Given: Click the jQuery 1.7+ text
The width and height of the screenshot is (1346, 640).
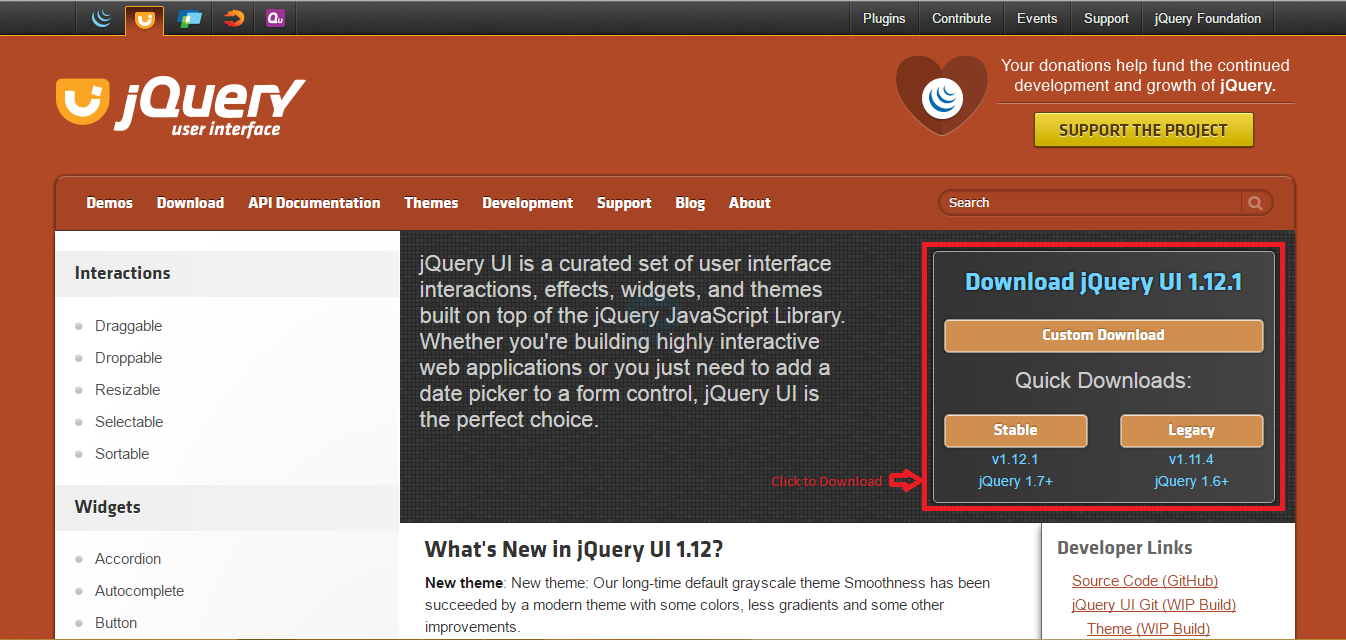Looking at the screenshot, I should (1015, 482).
